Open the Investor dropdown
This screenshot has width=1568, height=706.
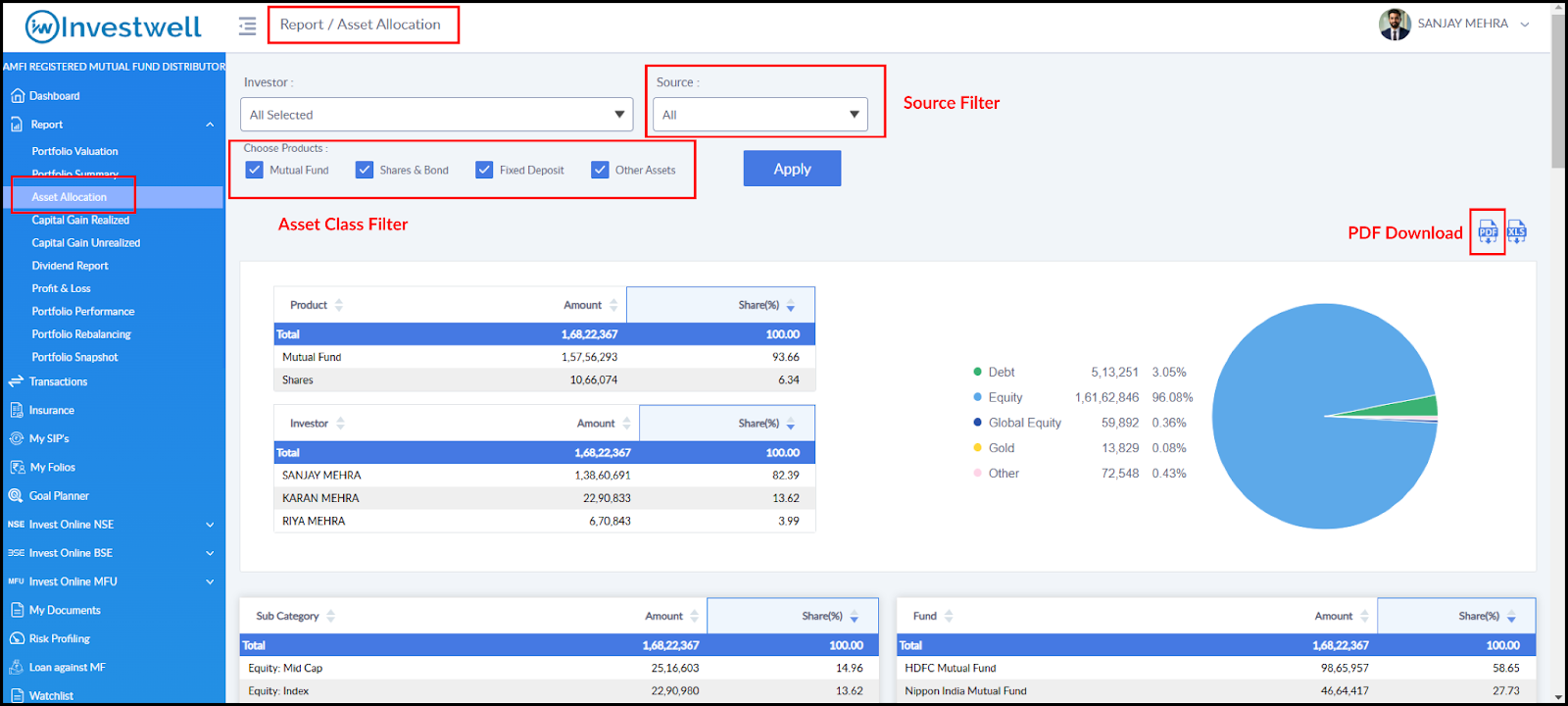pyautogui.click(x=437, y=115)
